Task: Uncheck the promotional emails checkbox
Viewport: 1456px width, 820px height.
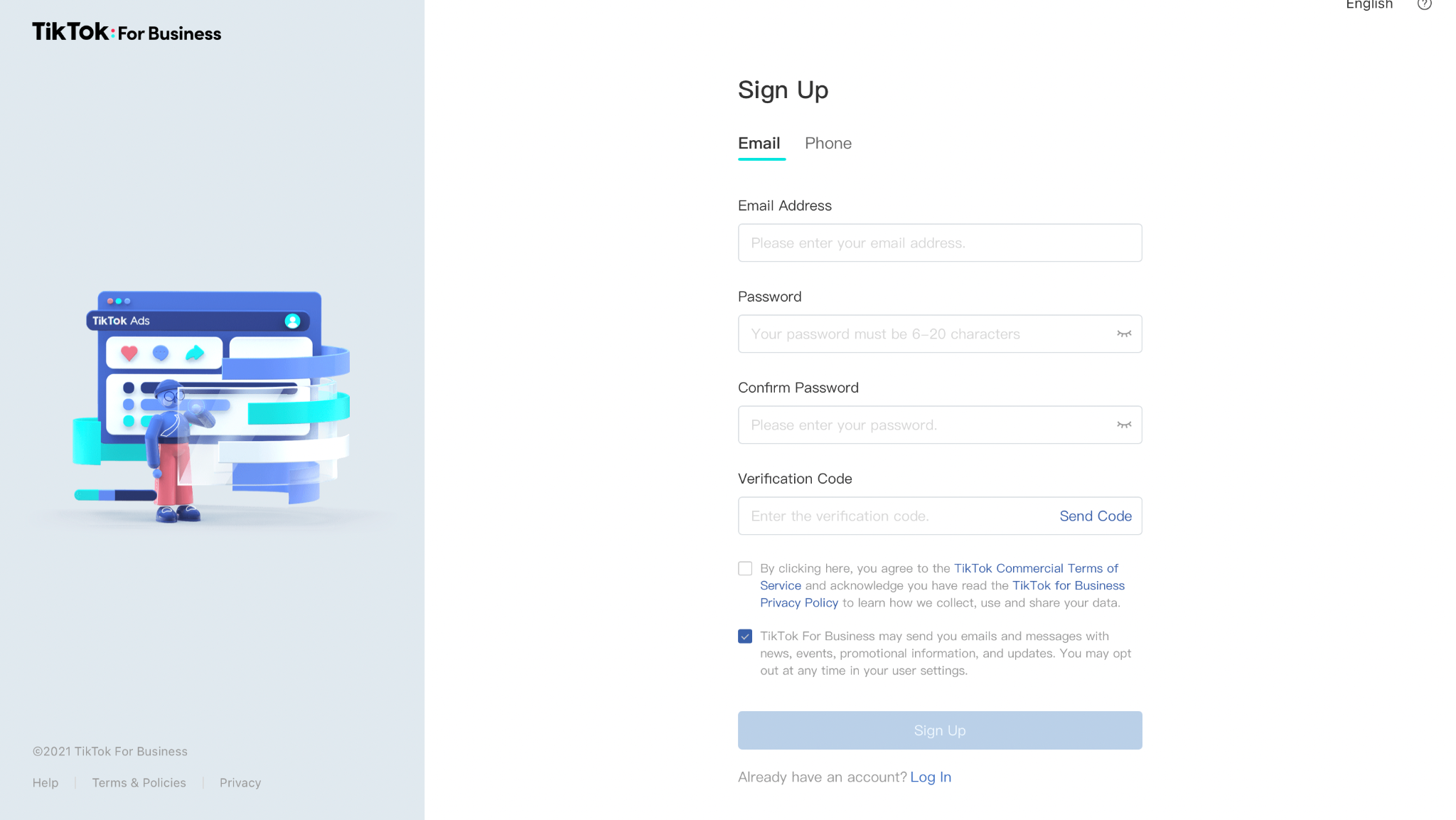Action: click(745, 637)
